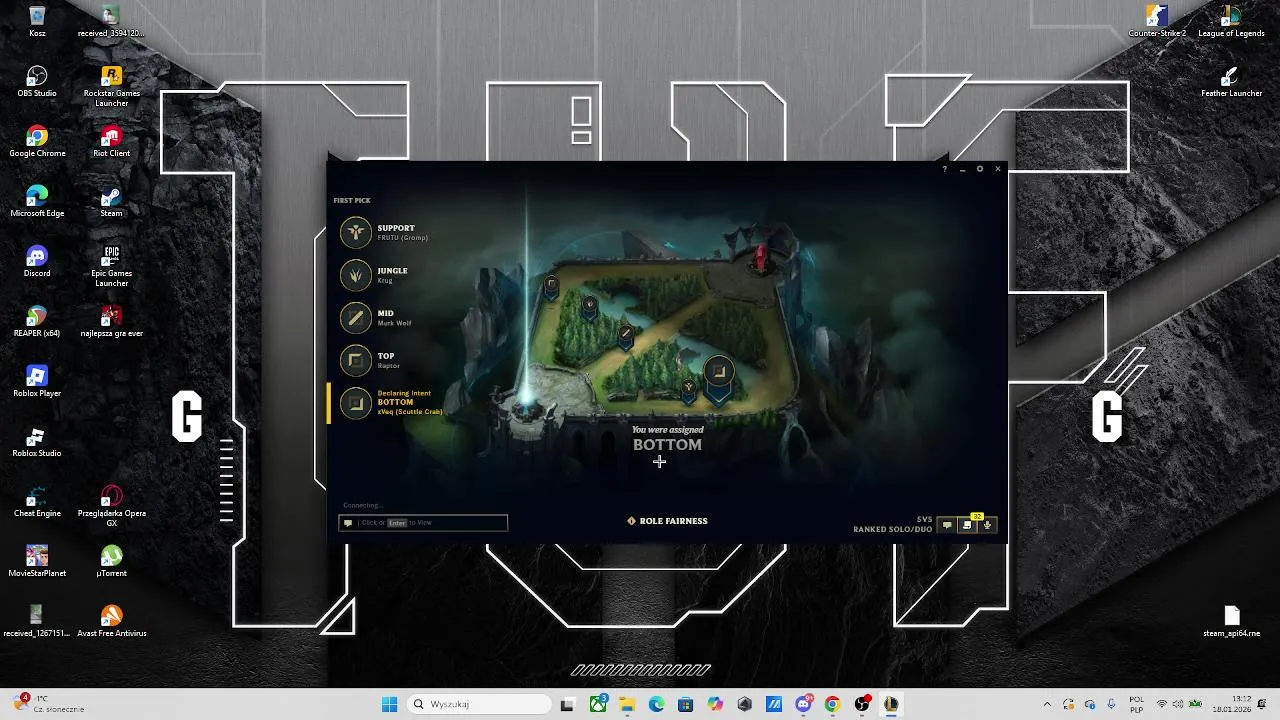
Task: Open the League of Legends desktop icon
Action: 1231,22
